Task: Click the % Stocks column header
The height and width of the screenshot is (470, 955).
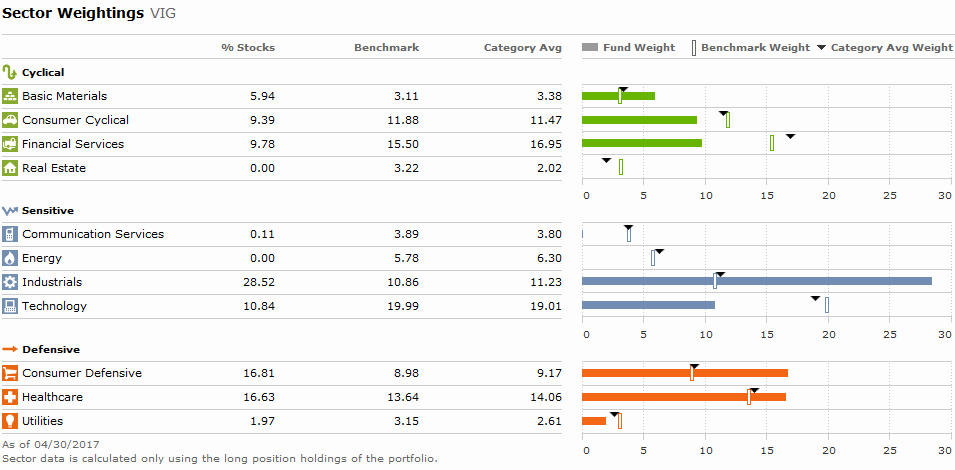Action: click(248, 47)
